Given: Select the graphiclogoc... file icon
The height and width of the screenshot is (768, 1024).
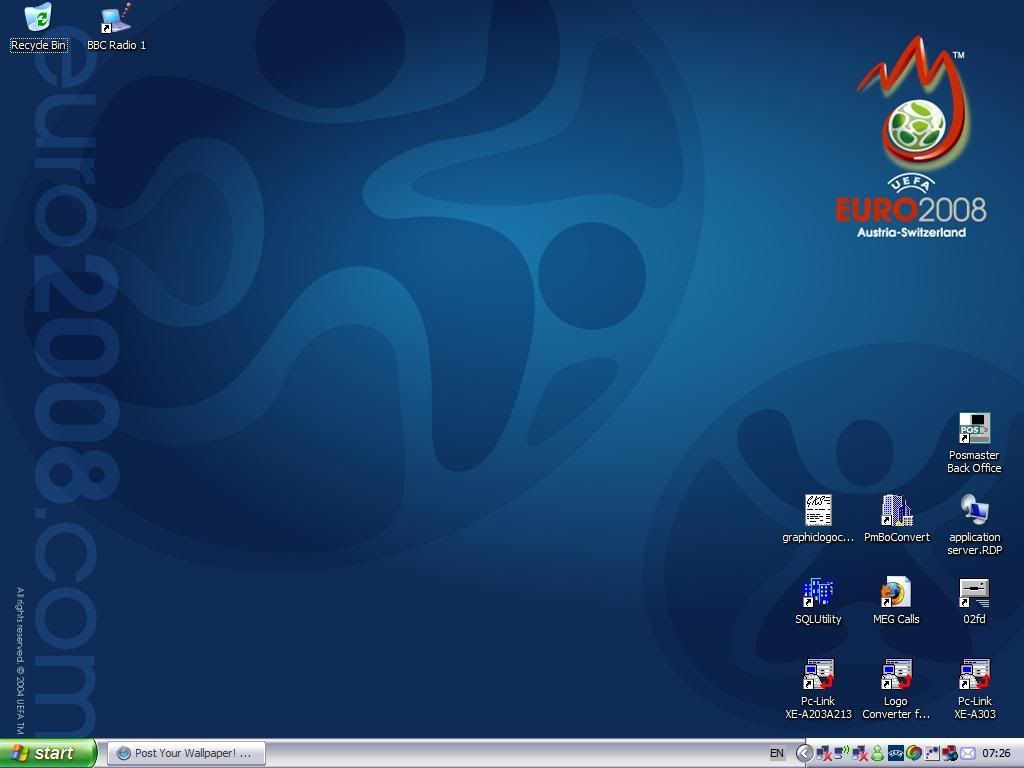Looking at the screenshot, I should click(x=818, y=519).
